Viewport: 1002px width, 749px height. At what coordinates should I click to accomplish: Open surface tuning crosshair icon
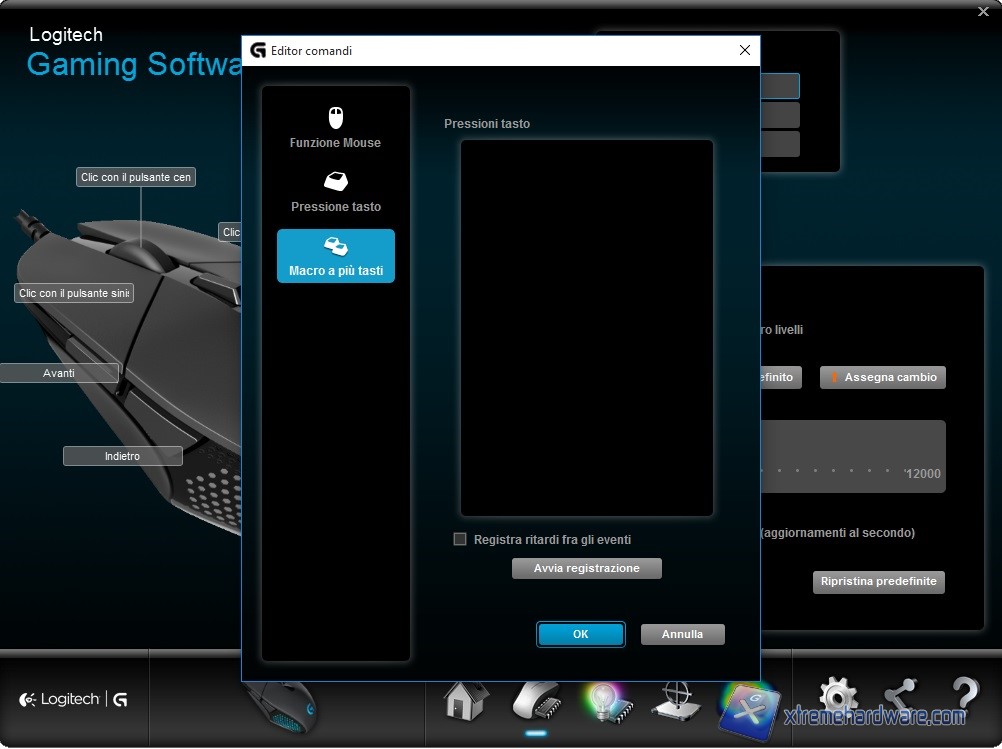pyautogui.click(x=675, y=700)
